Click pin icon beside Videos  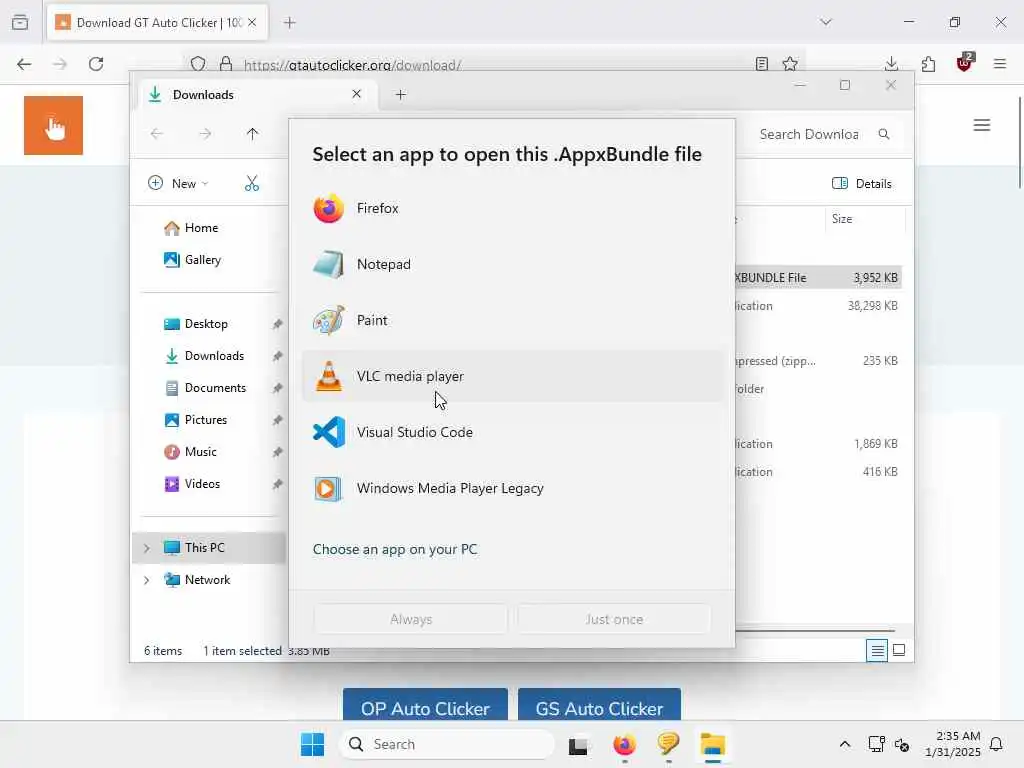278,484
